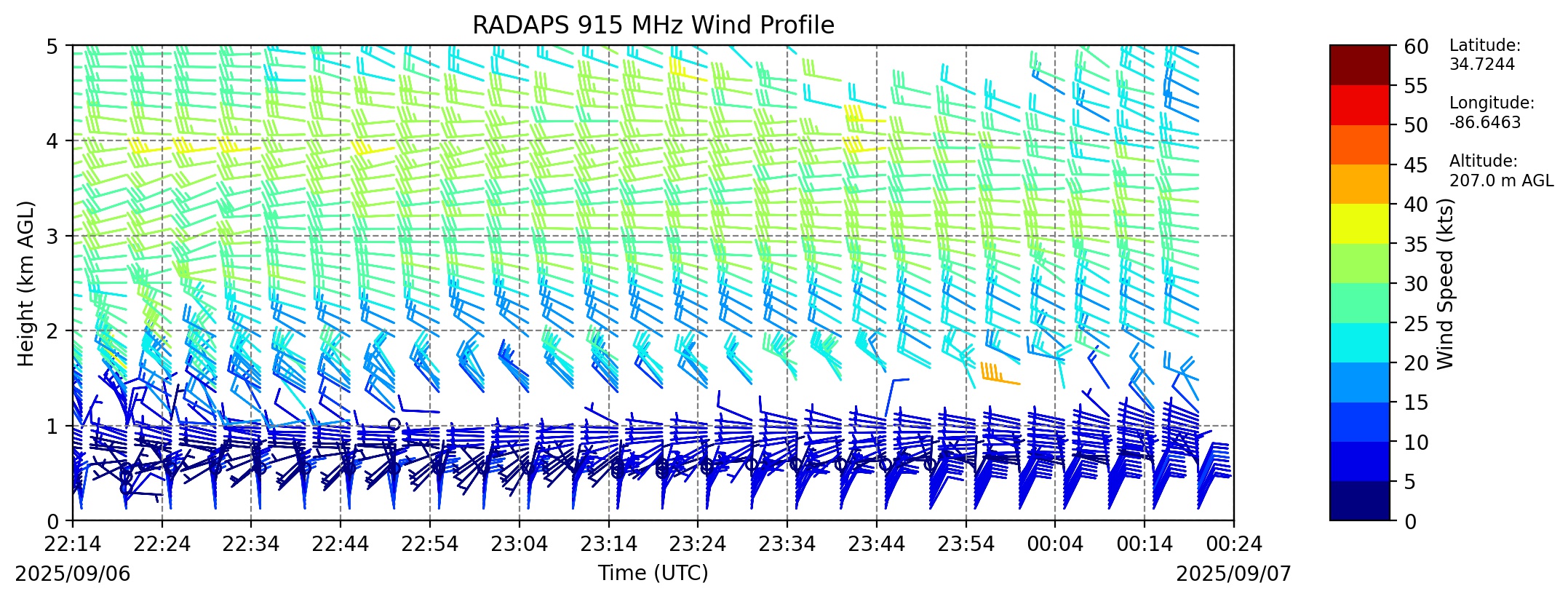Click the chart title RADAPS 915 MHz Wind Profile
The width and height of the screenshot is (1568, 599).
653,25
